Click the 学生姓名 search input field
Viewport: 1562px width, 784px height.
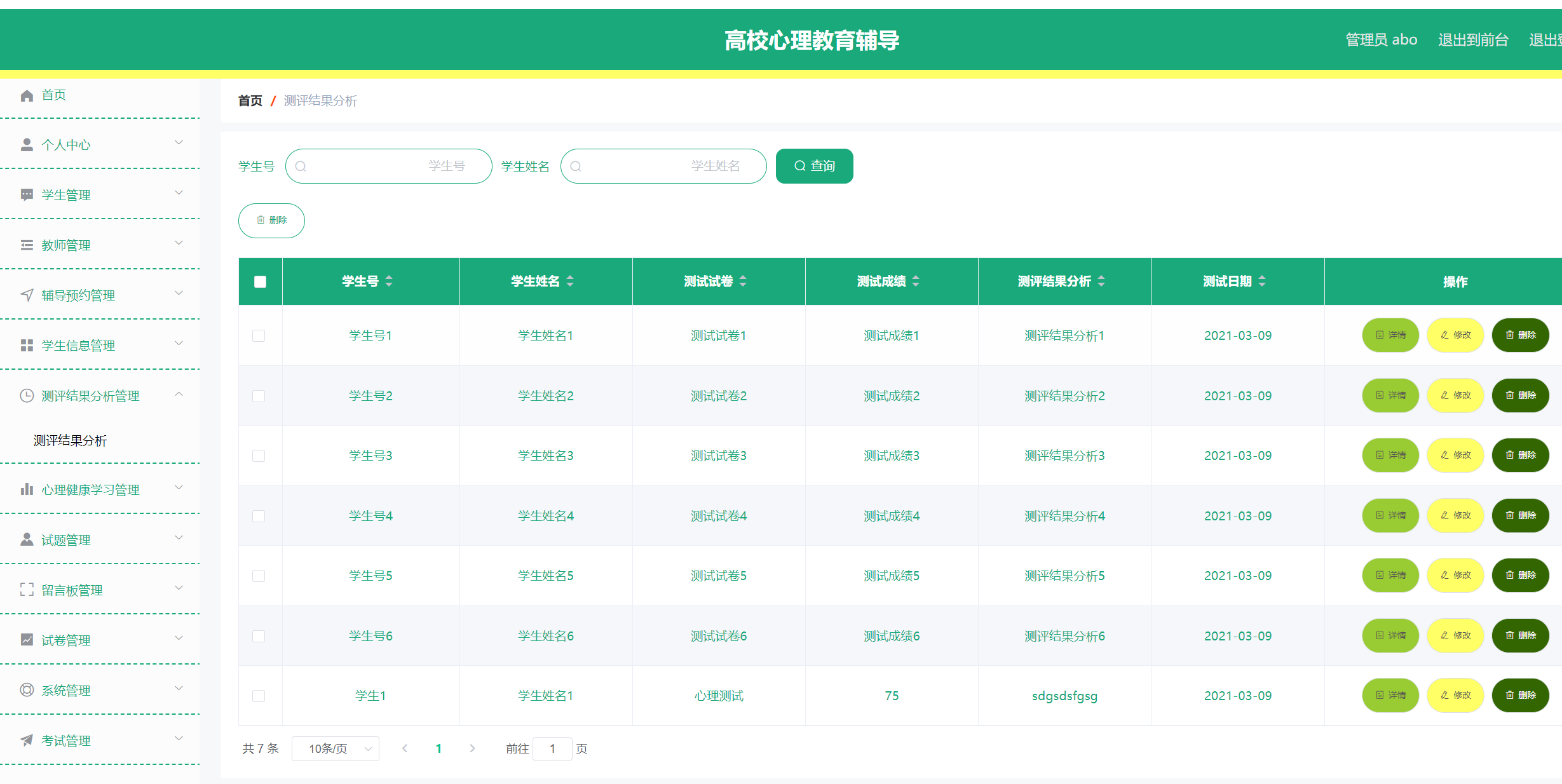click(x=663, y=166)
